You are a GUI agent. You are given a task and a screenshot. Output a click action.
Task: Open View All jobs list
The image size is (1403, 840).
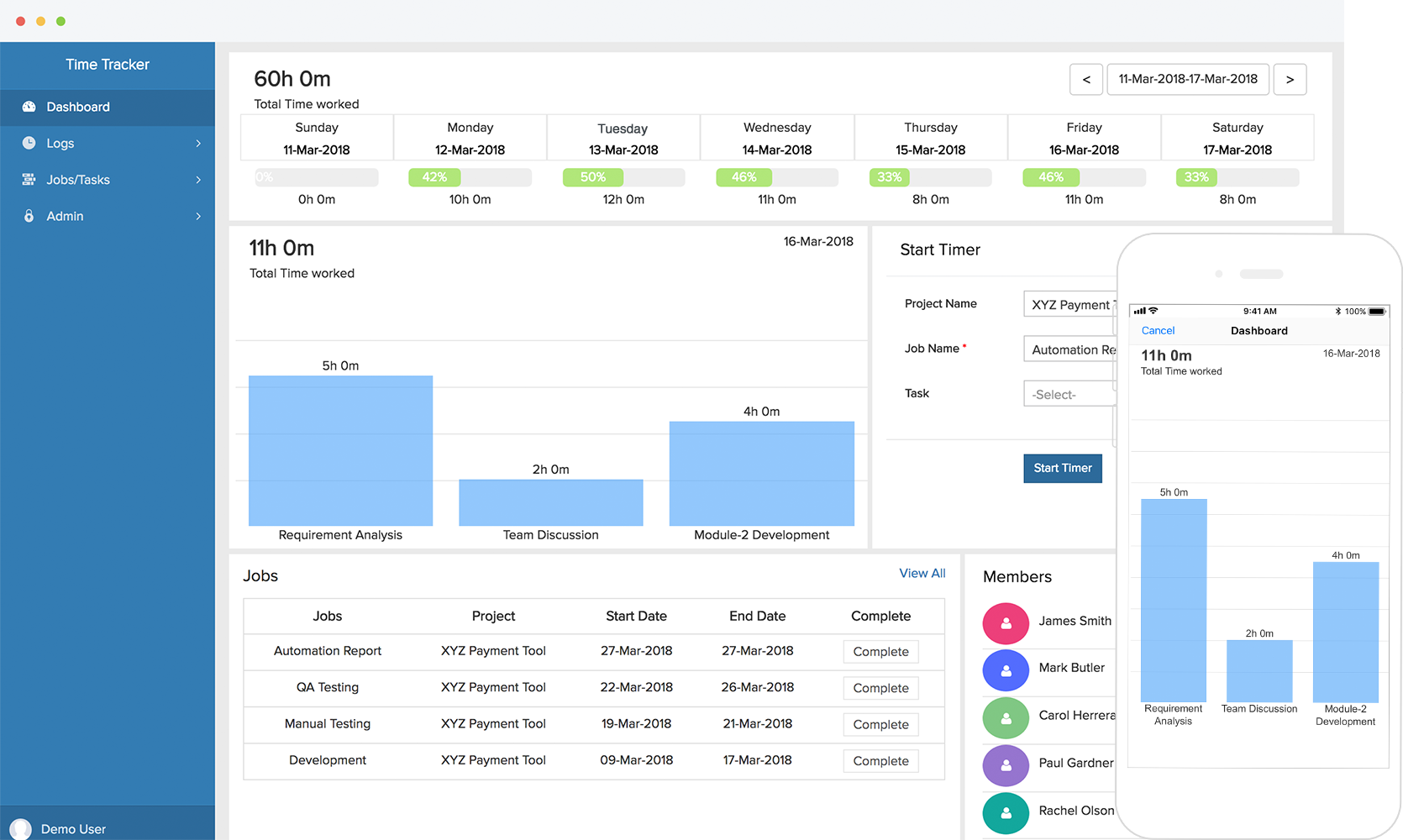click(922, 573)
